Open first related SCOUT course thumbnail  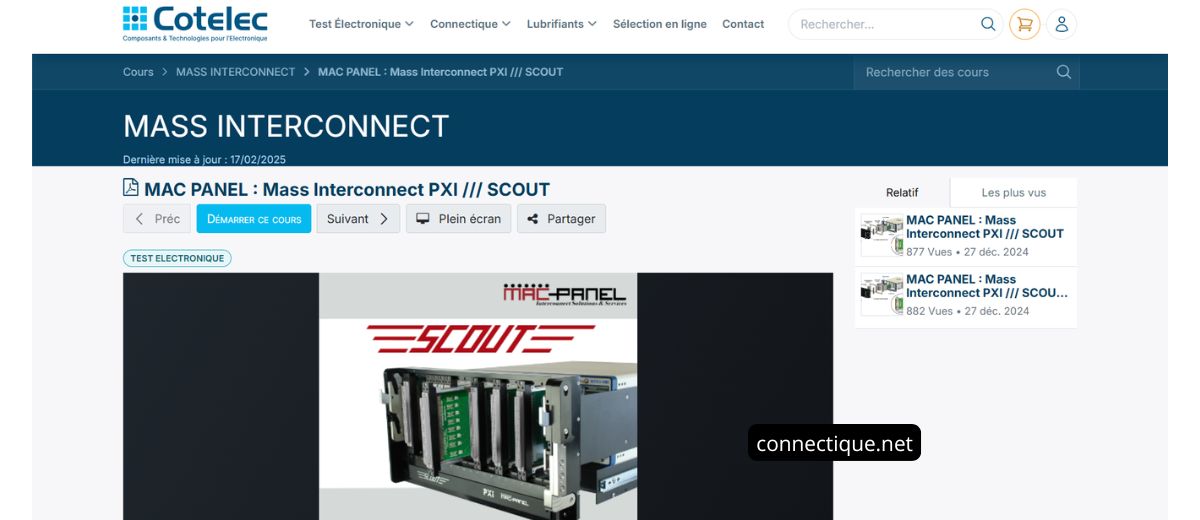[x=882, y=235]
